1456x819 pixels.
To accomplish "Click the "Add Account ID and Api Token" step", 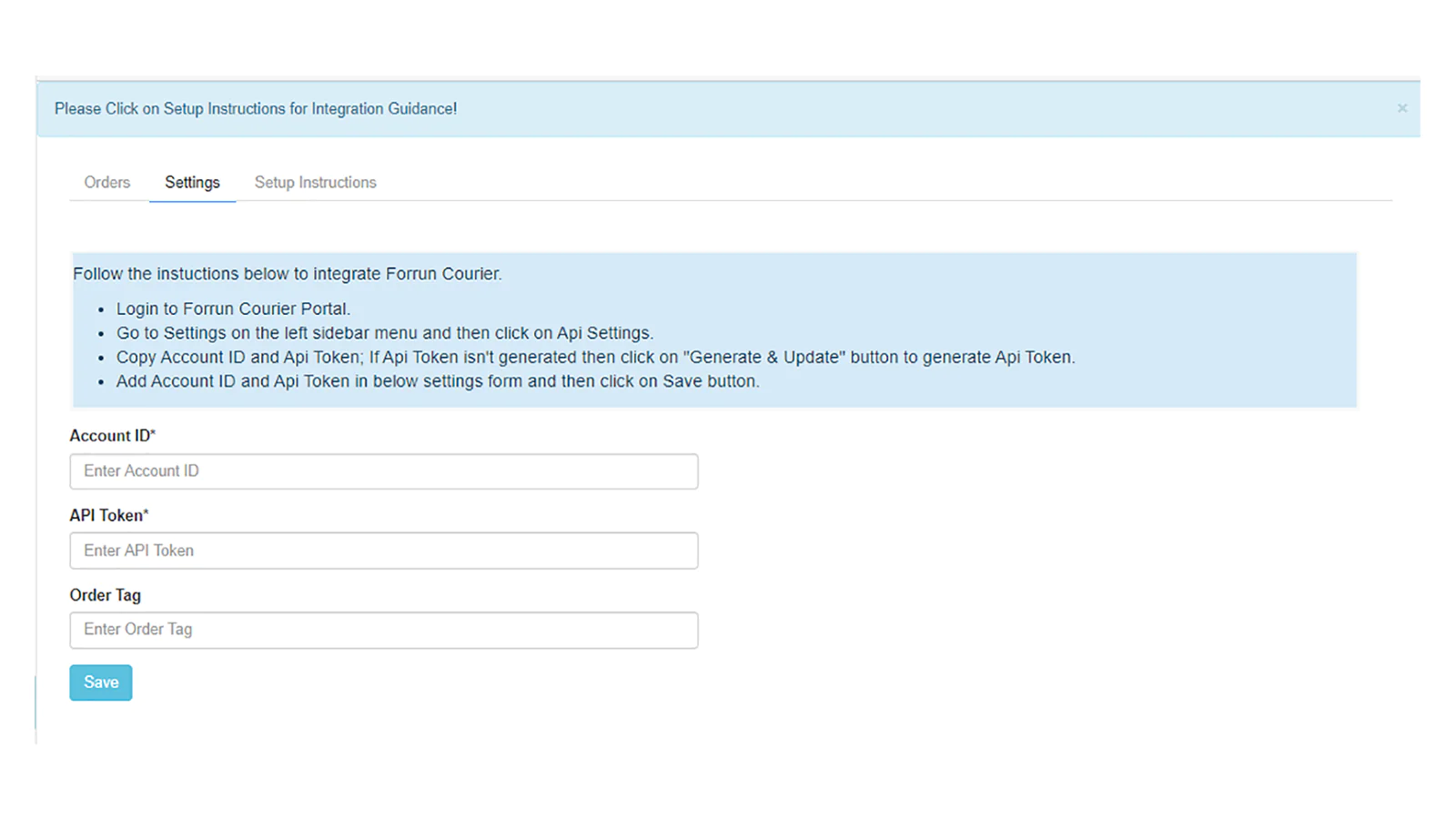I will [437, 381].
